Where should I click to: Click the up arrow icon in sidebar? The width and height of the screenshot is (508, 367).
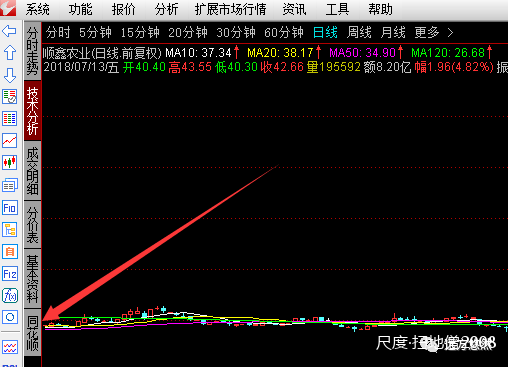[x=10, y=52]
